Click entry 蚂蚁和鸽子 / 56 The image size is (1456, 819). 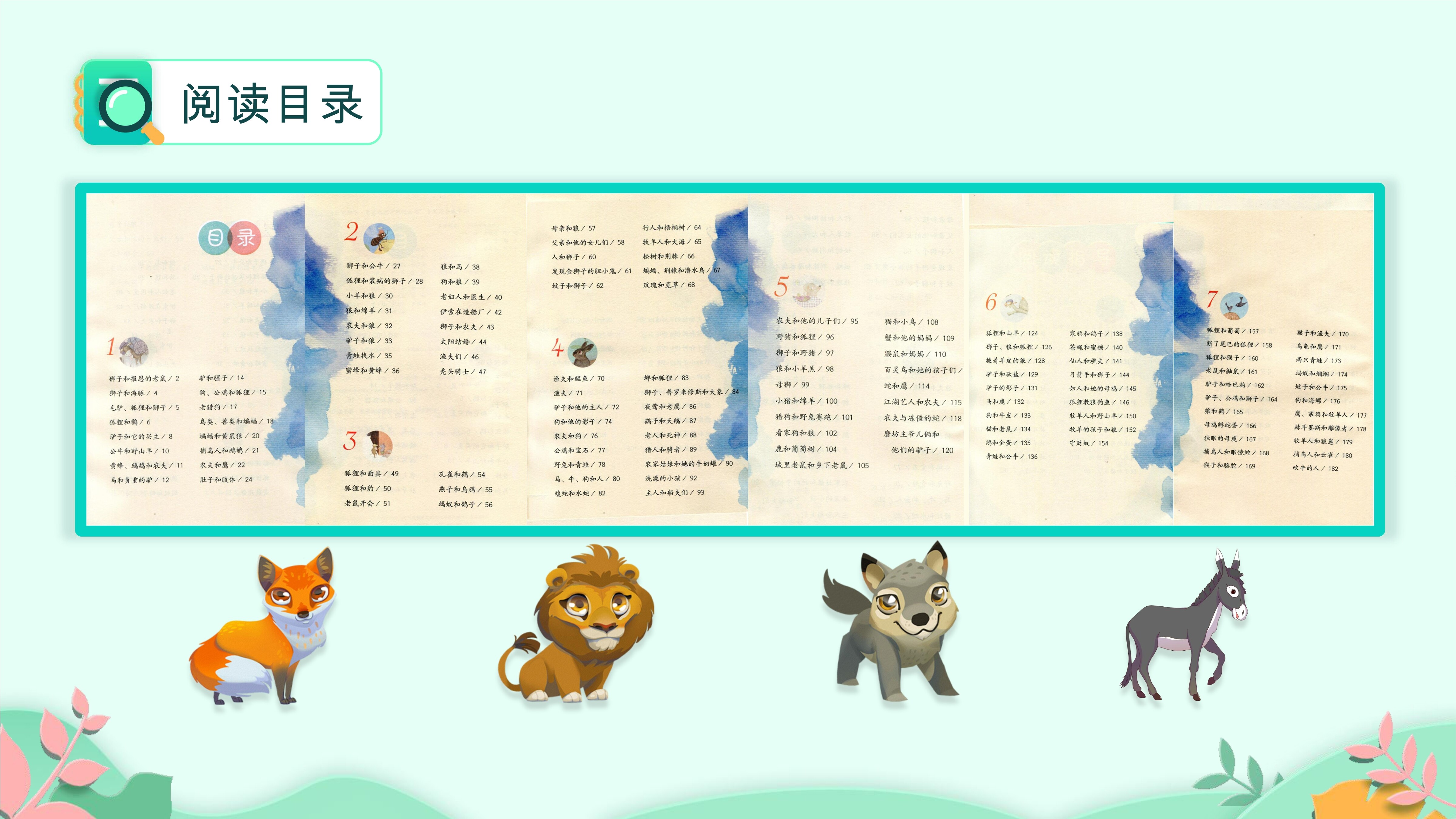[x=466, y=504]
